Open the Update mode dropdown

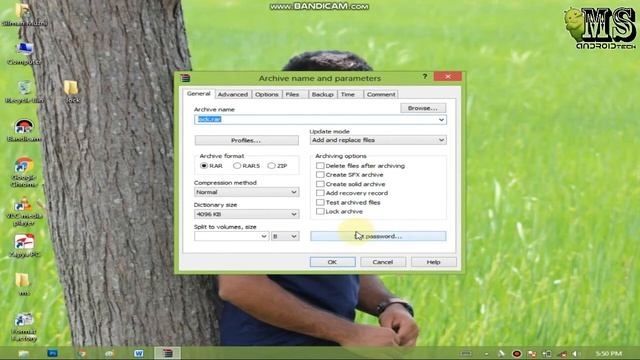378,140
